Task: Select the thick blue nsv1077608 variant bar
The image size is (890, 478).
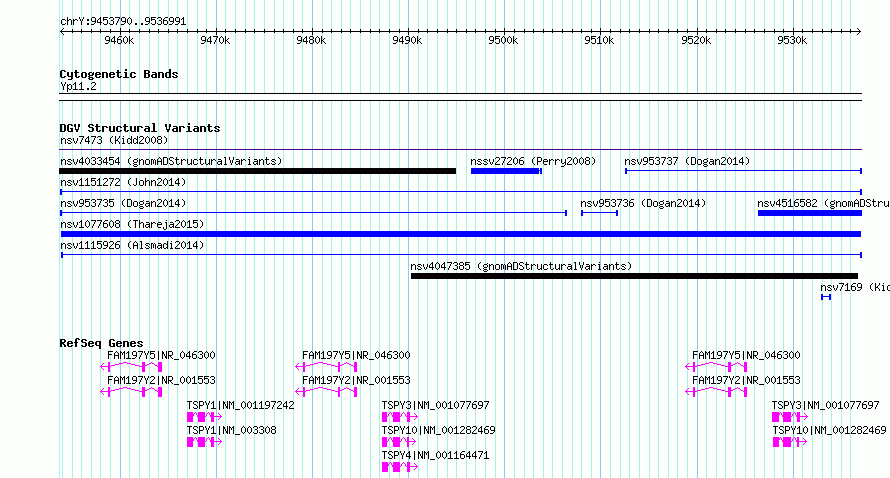Action: (x=461, y=234)
